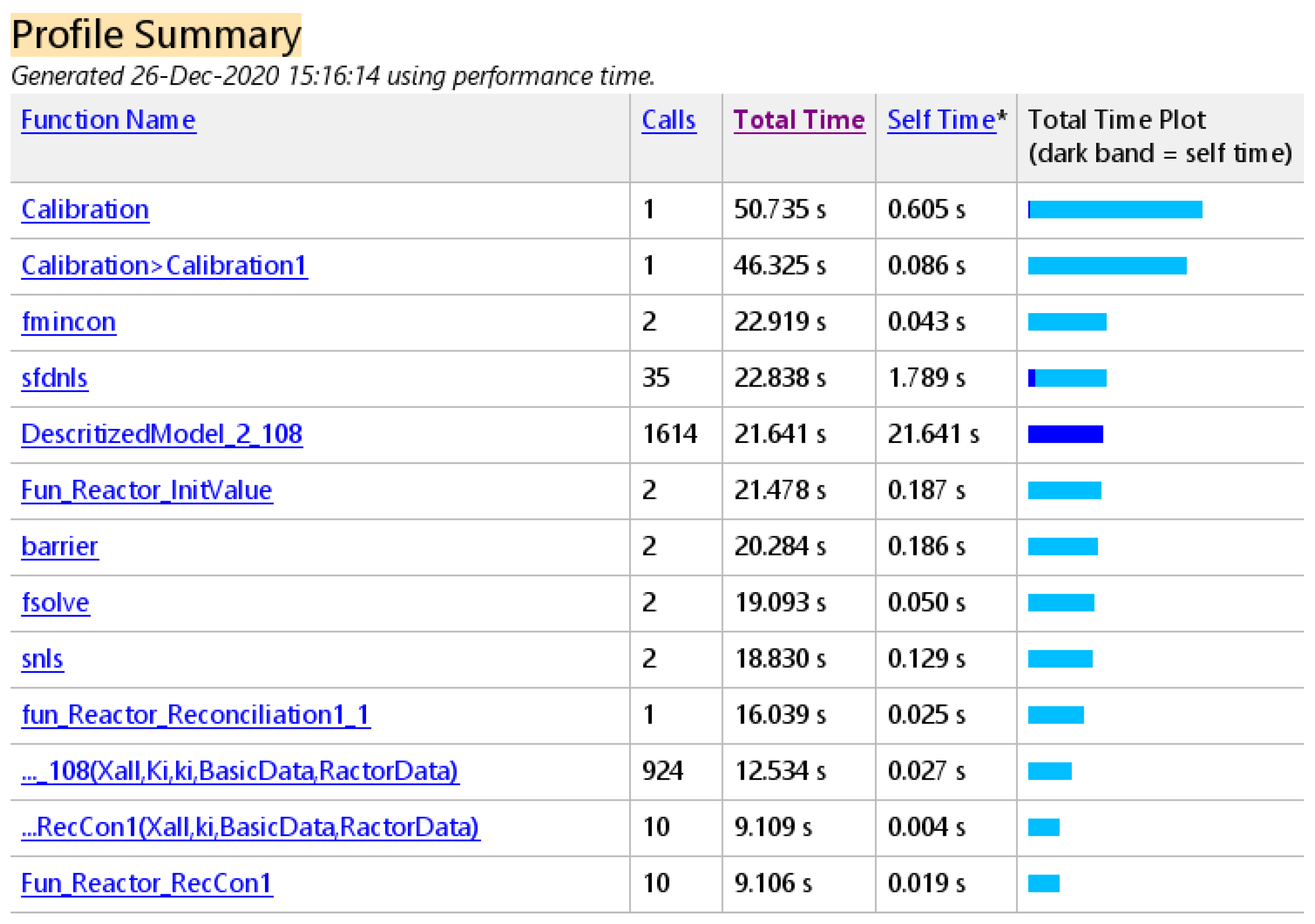Open fun_Reactor_Reconciliation1_1 link

click(196, 715)
